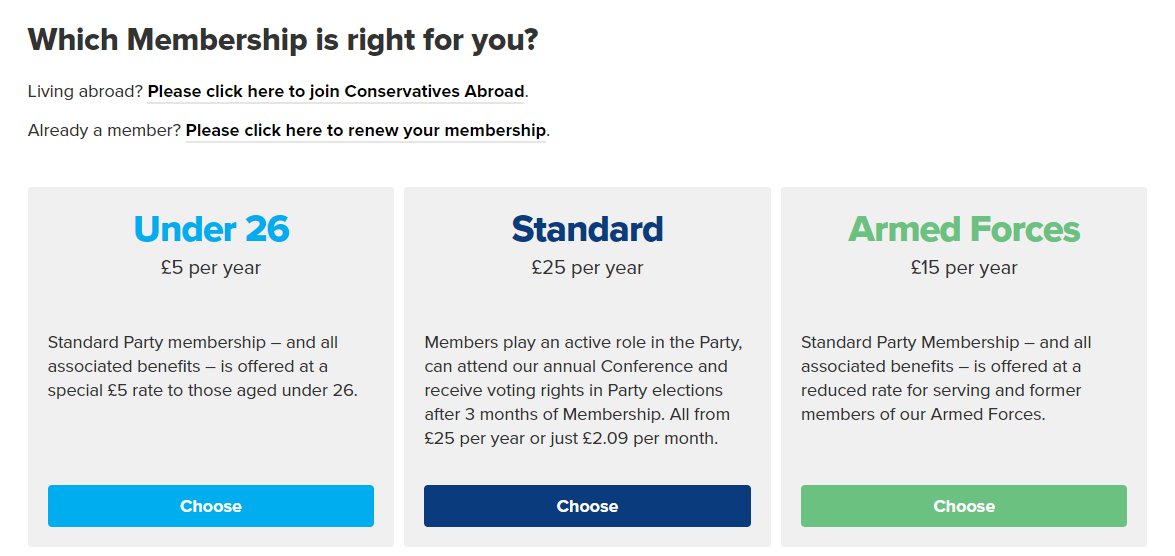Screen dimensions: 1175x556
Task: Click the £5 per year price
Action: pyautogui.click(x=211, y=268)
